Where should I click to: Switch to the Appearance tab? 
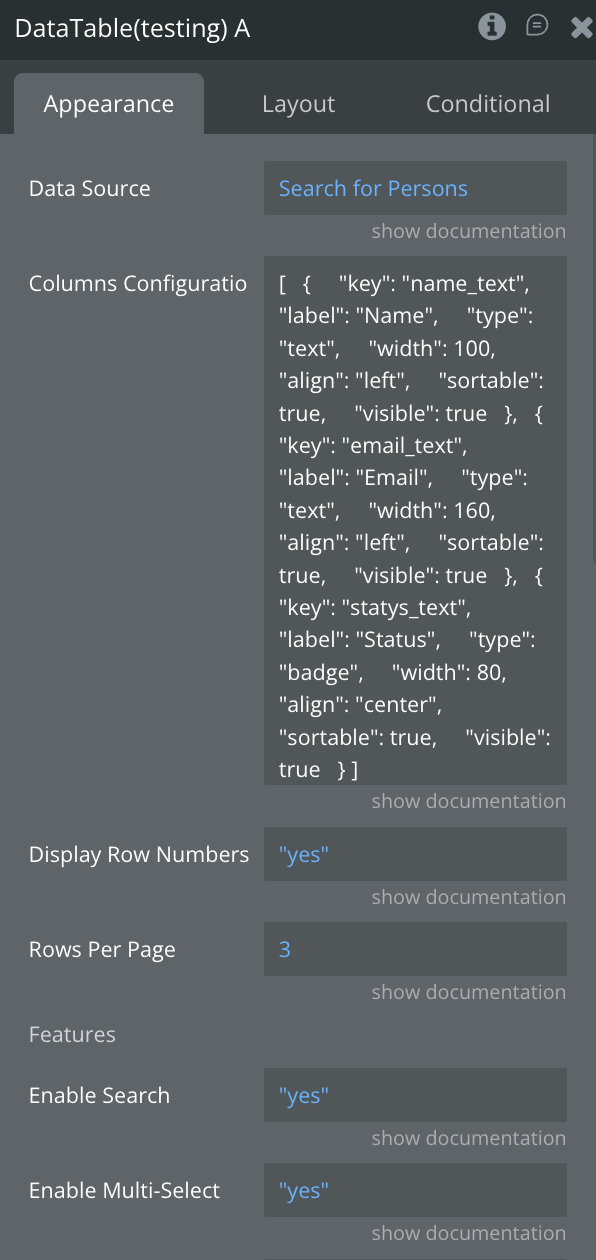pos(109,104)
